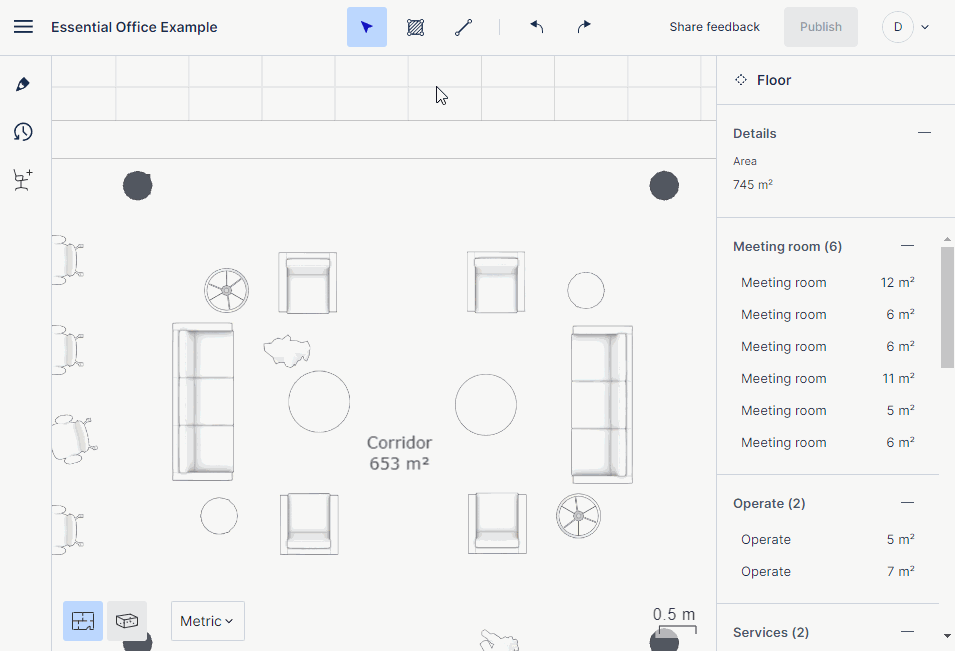Collapse the Details section
Image resolution: width=955 pixels, height=651 pixels.
coord(922,133)
